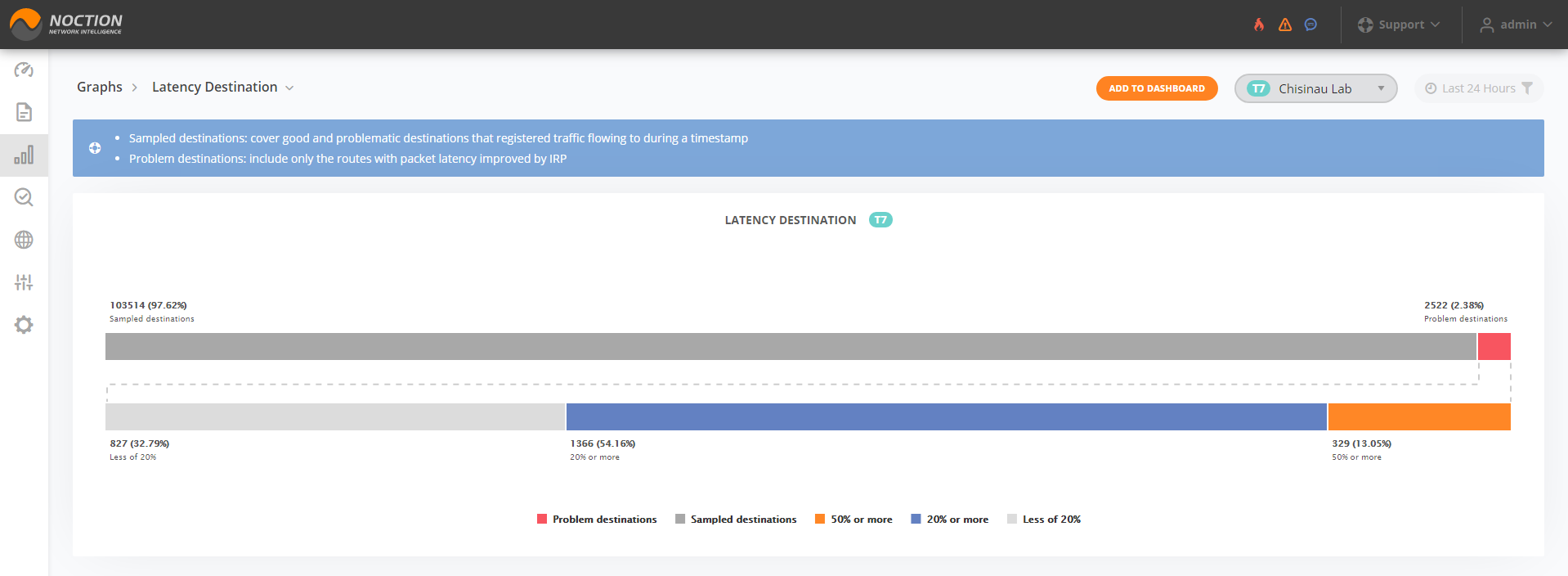Image resolution: width=1568 pixels, height=576 pixels.
Task: Click the info line starting "Sampled destinations: cover"
Action: [x=438, y=138]
